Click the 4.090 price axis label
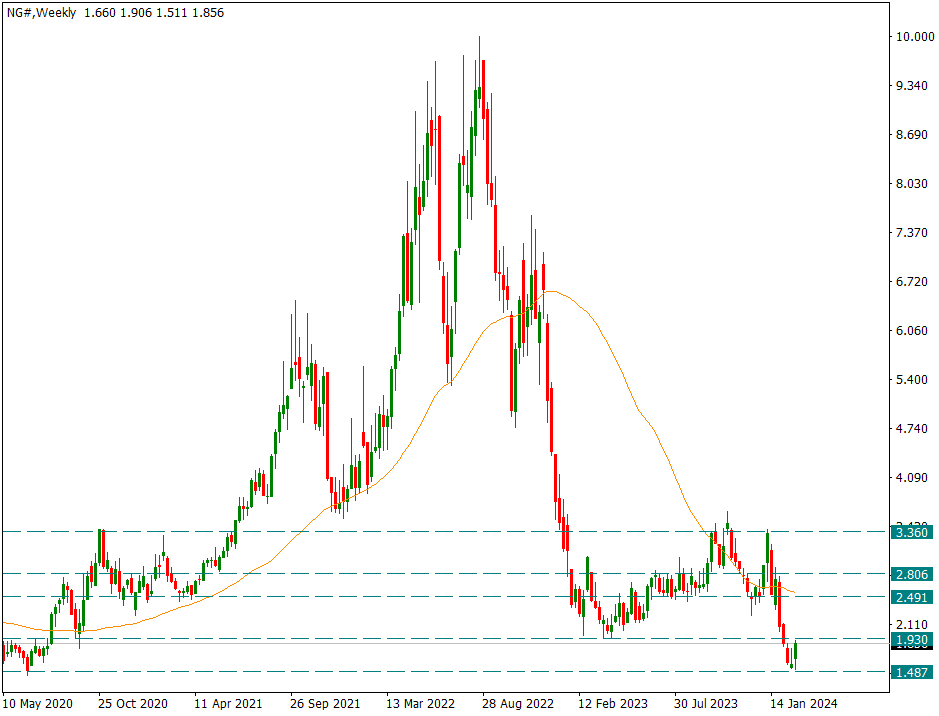This screenshot has height=716, width=939. coord(911,478)
